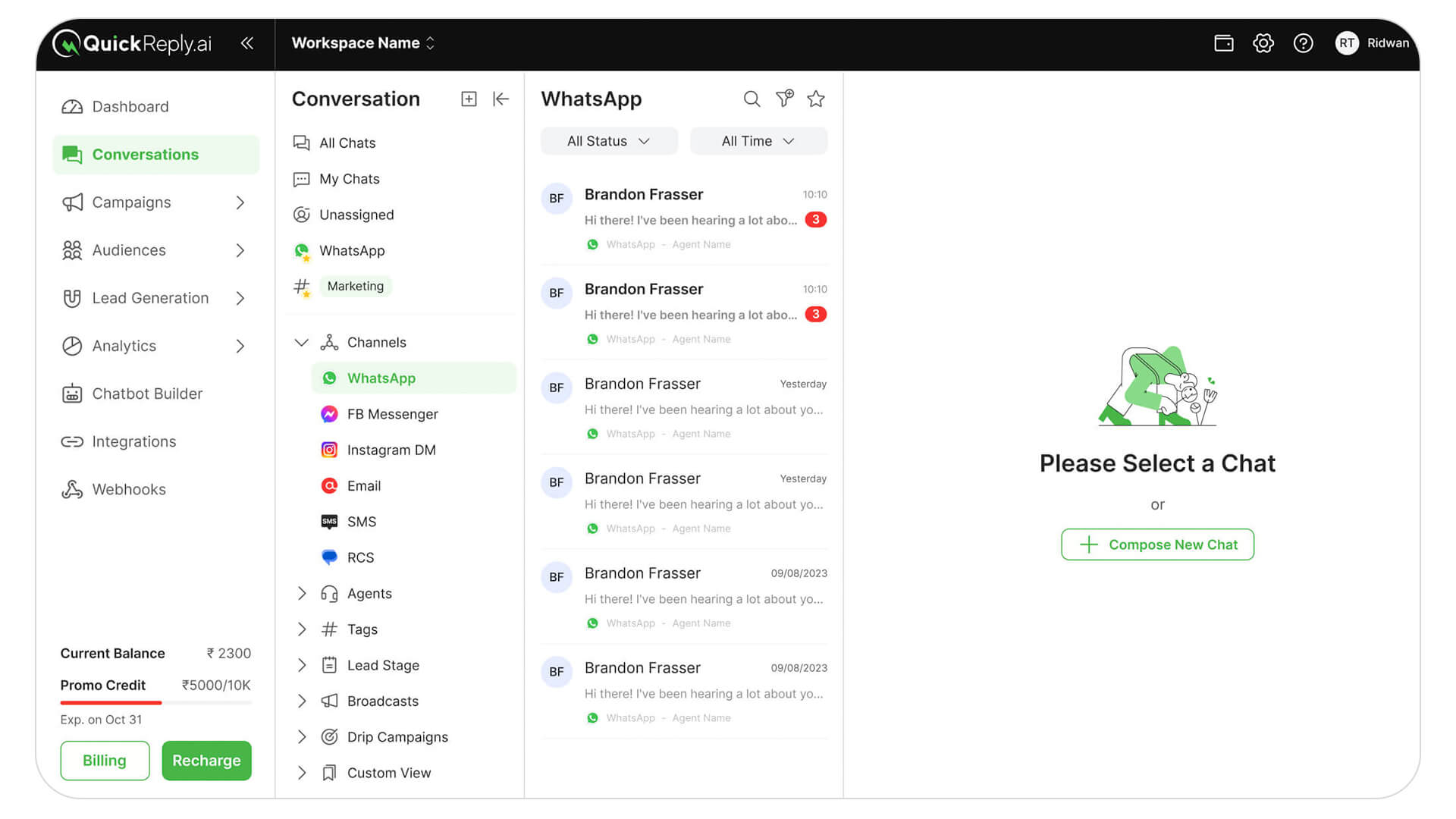Select FB Messenger channel
Image resolution: width=1456 pixels, height=819 pixels.
tap(392, 414)
